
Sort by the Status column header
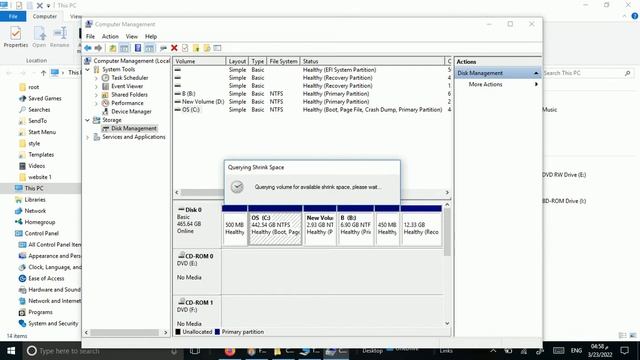(x=372, y=61)
